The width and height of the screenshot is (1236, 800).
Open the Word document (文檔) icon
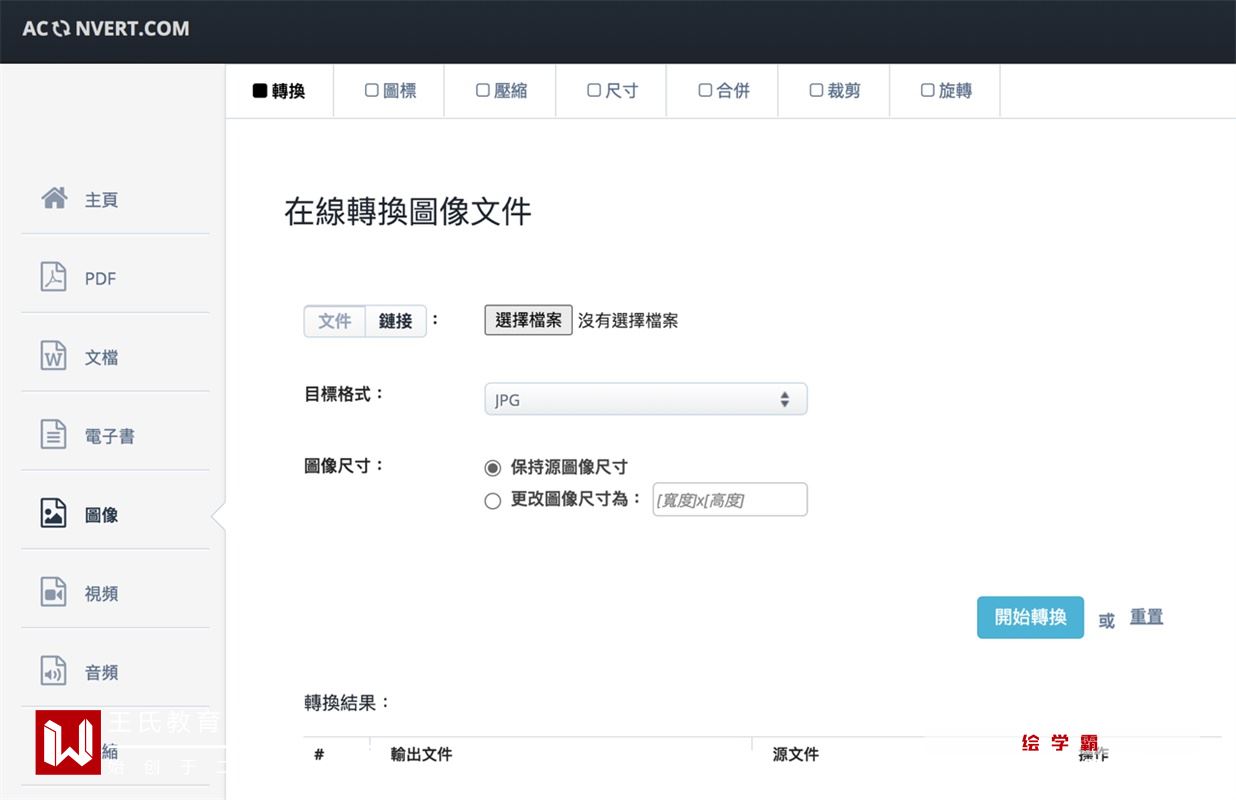point(54,356)
